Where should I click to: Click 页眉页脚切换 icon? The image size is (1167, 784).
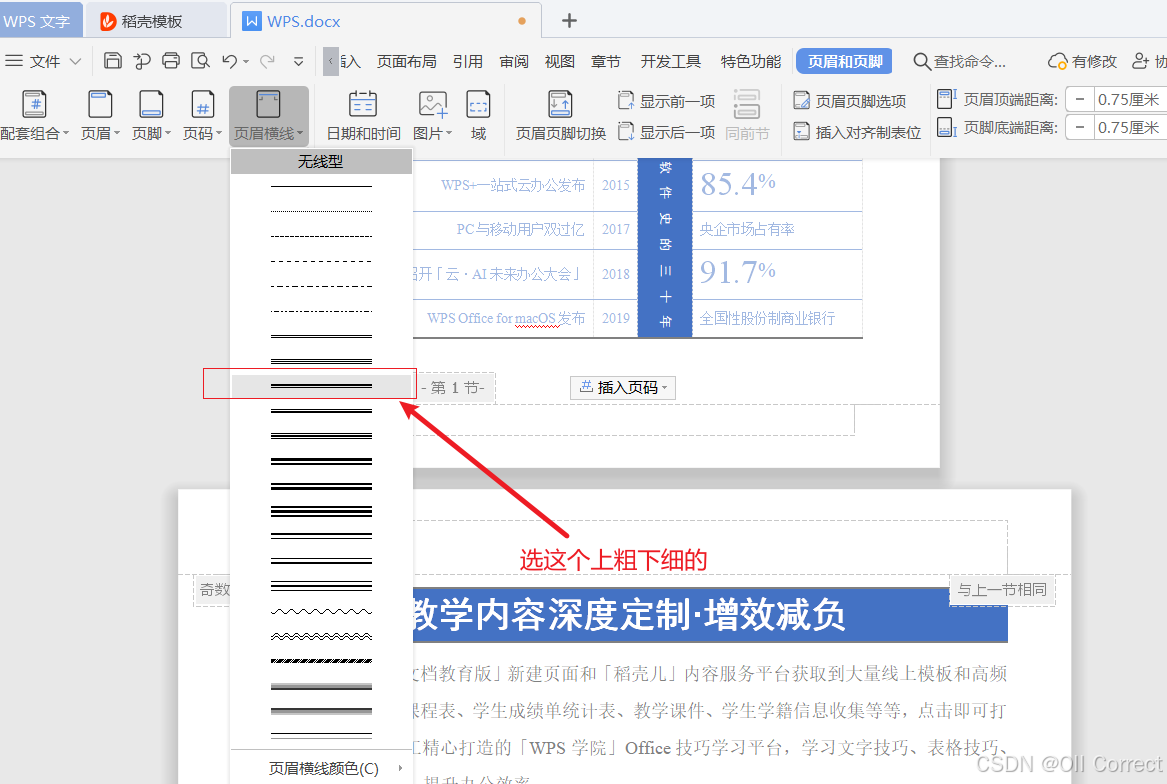pyautogui.click(x=560, y=115)
